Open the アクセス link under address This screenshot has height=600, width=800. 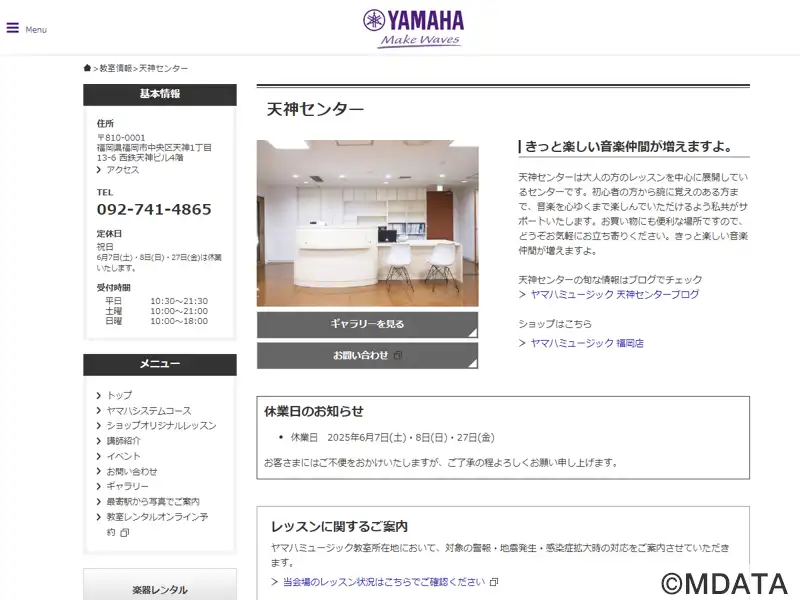coord(122,170)
